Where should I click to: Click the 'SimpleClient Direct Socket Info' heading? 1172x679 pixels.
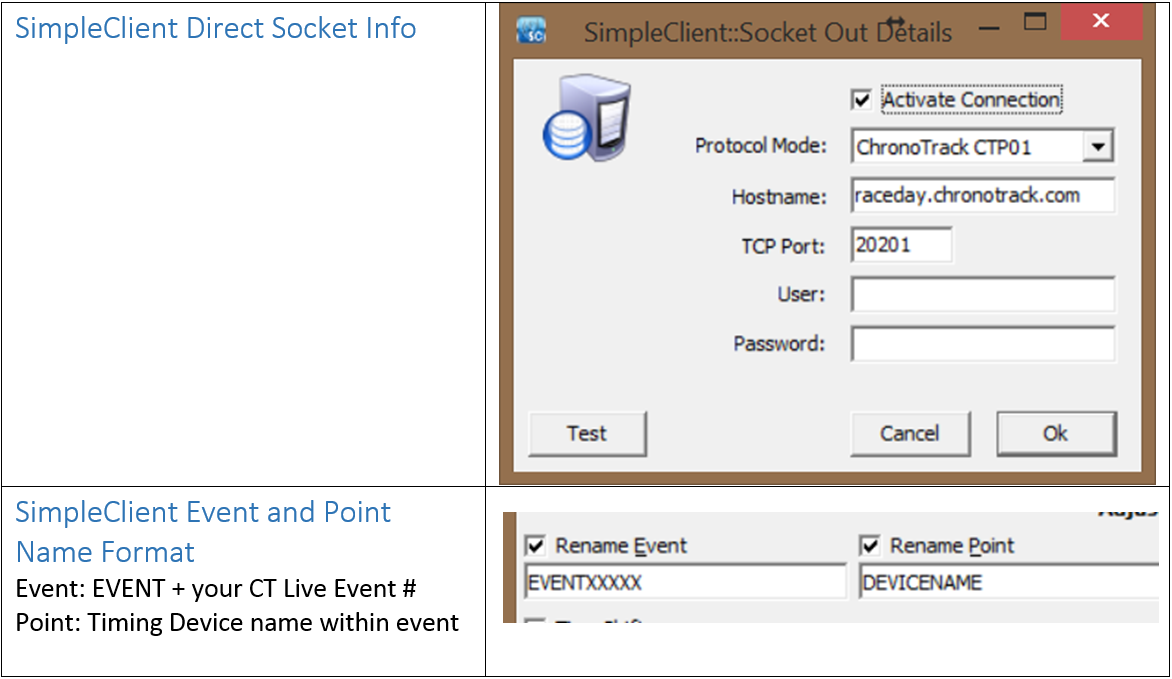coord(215,28)
